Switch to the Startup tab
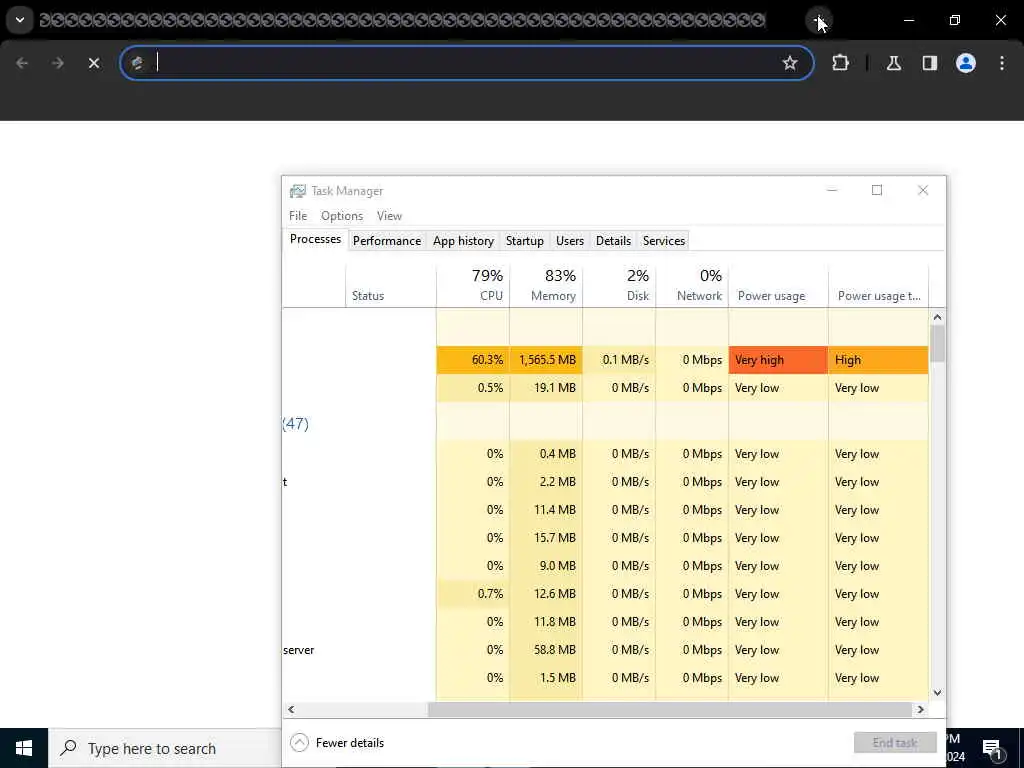This screenshot has width=1024, height=768. point(524,240)
